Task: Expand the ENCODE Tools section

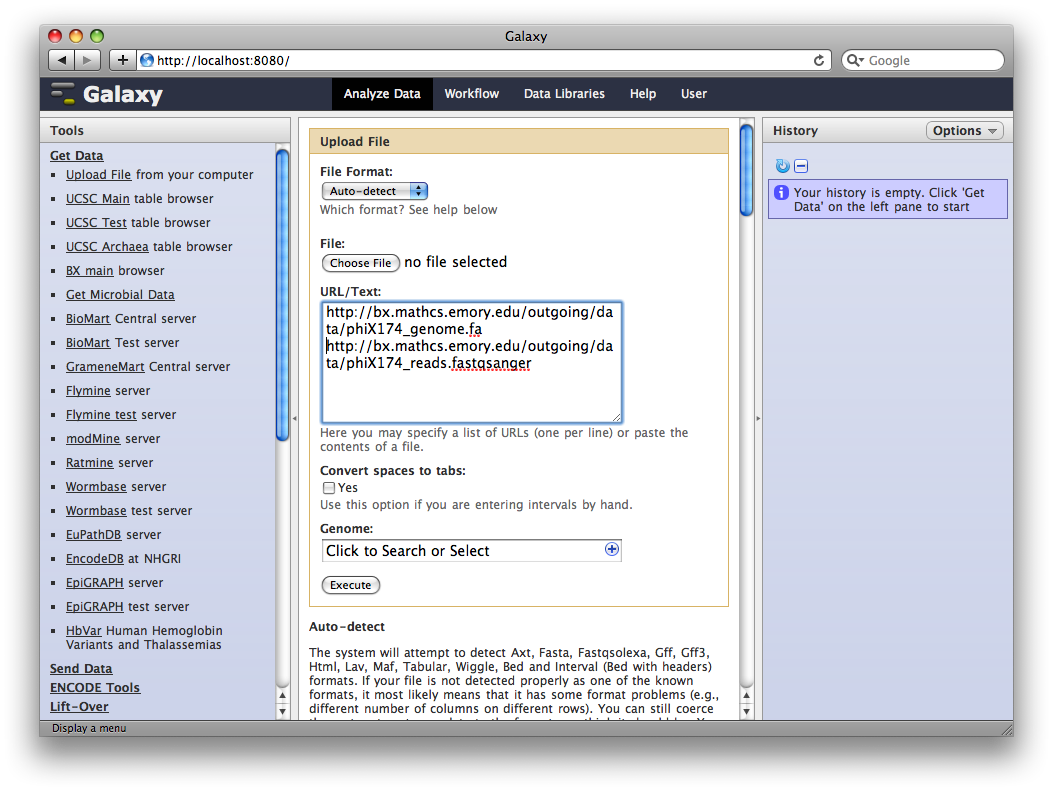Action: tap(95, 688)
